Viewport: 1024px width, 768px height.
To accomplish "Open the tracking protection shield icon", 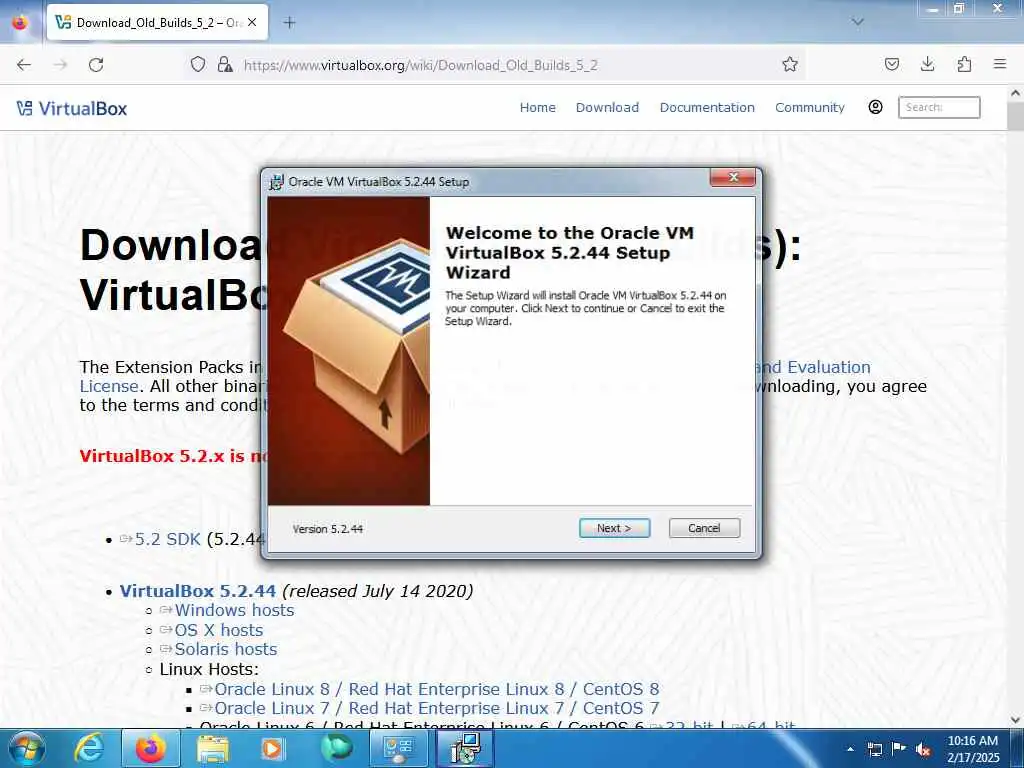I will [198, 64].
